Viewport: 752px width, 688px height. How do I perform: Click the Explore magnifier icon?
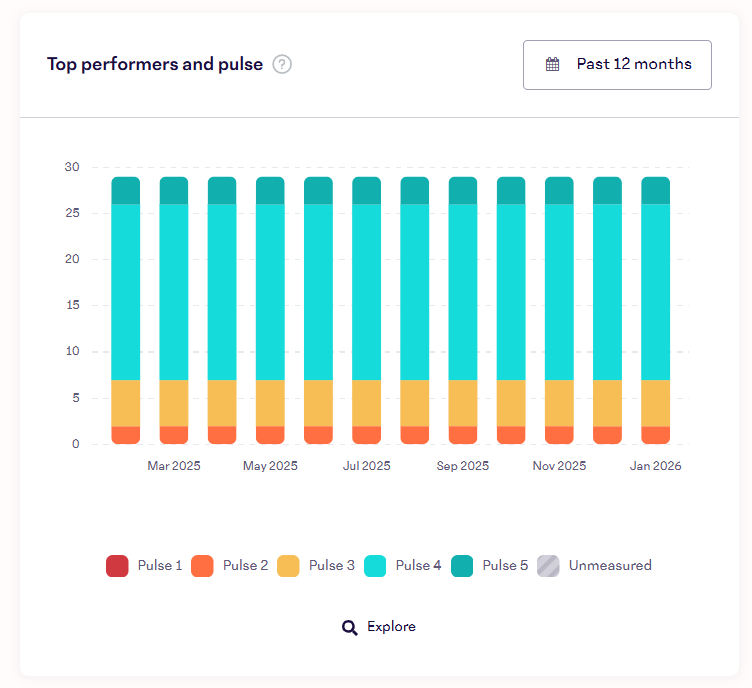point(350,627)
